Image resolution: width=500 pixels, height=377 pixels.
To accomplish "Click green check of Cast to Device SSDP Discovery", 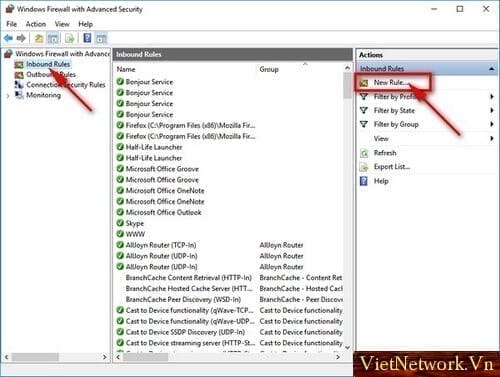I will 120,332.
